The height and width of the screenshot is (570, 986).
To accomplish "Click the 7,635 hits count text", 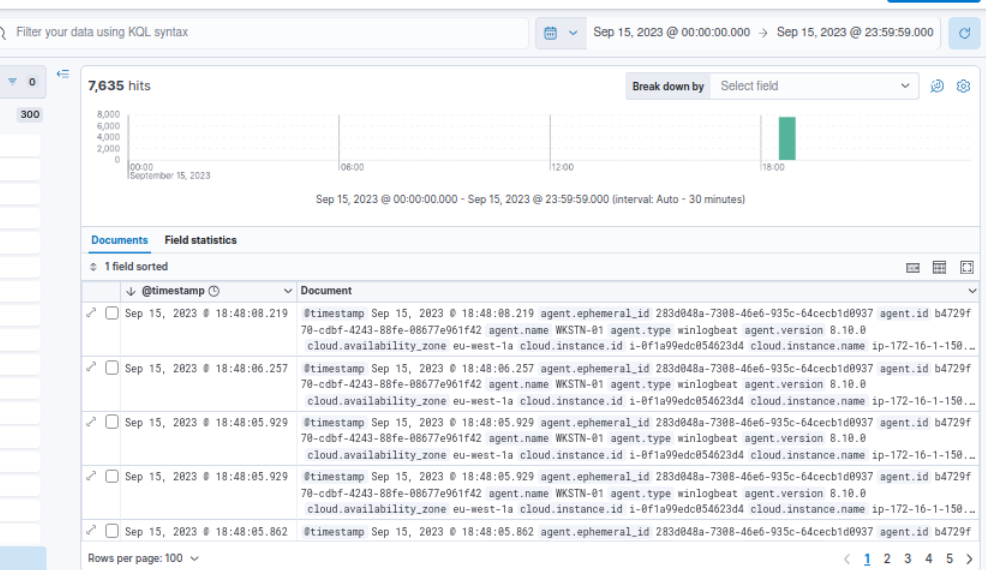I will coord(119,86).
